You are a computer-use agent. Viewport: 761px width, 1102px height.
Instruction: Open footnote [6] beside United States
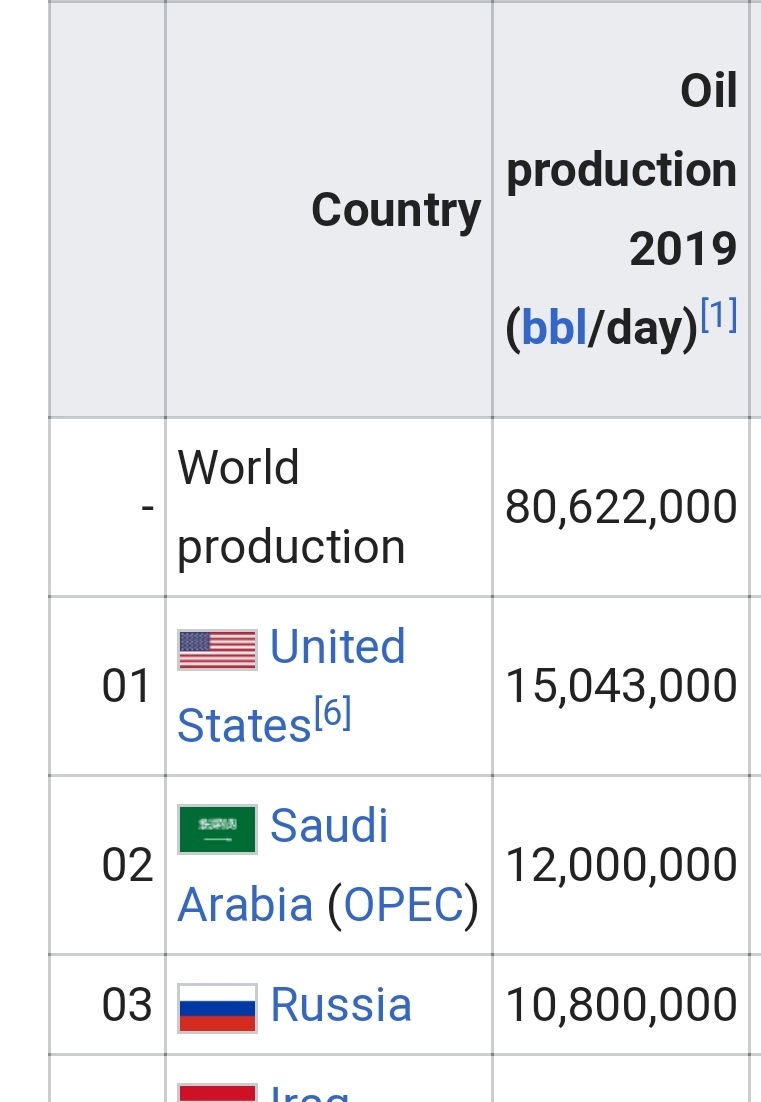(x=333, y=716)
